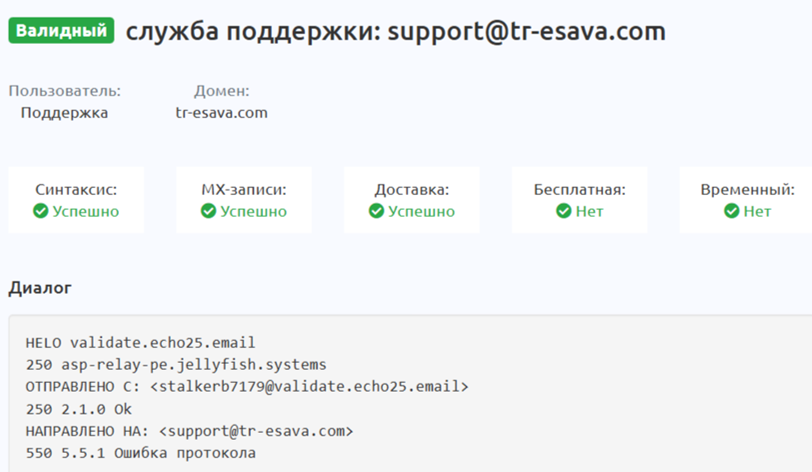
Task: Click the 250 asp-relay-pe.jellyfish.systems line
Action: [176, 364]
